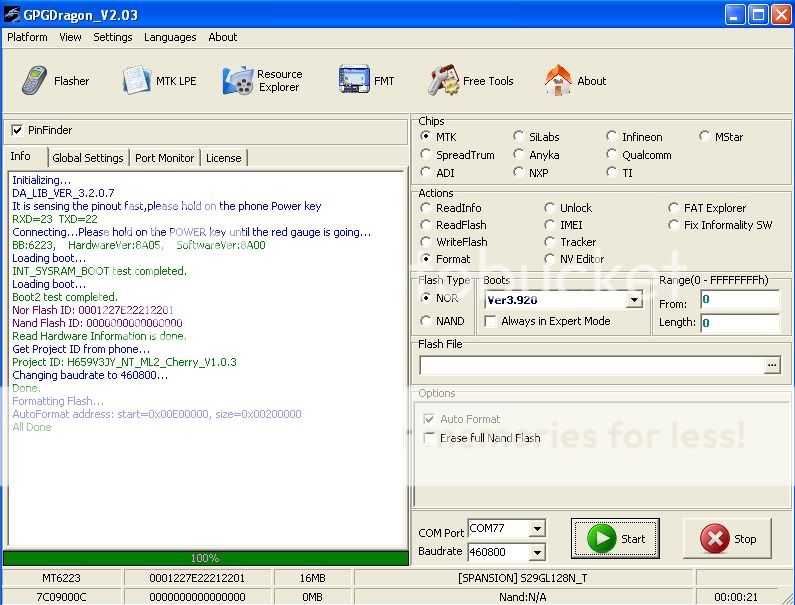Select Fix Informality SW option
This screenshot has width=795, height=605.
point(673,225)
